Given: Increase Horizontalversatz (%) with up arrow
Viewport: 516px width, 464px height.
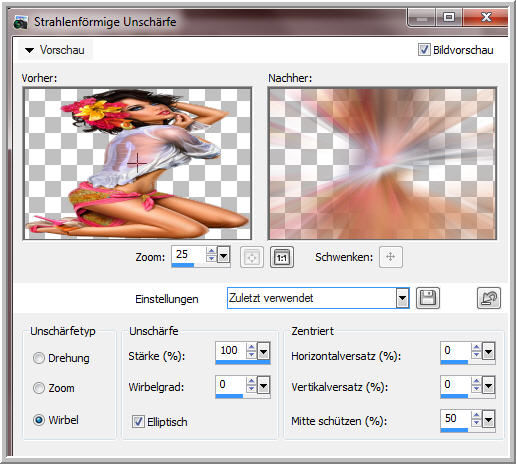Looking at the screenshot, I should 476,347.
